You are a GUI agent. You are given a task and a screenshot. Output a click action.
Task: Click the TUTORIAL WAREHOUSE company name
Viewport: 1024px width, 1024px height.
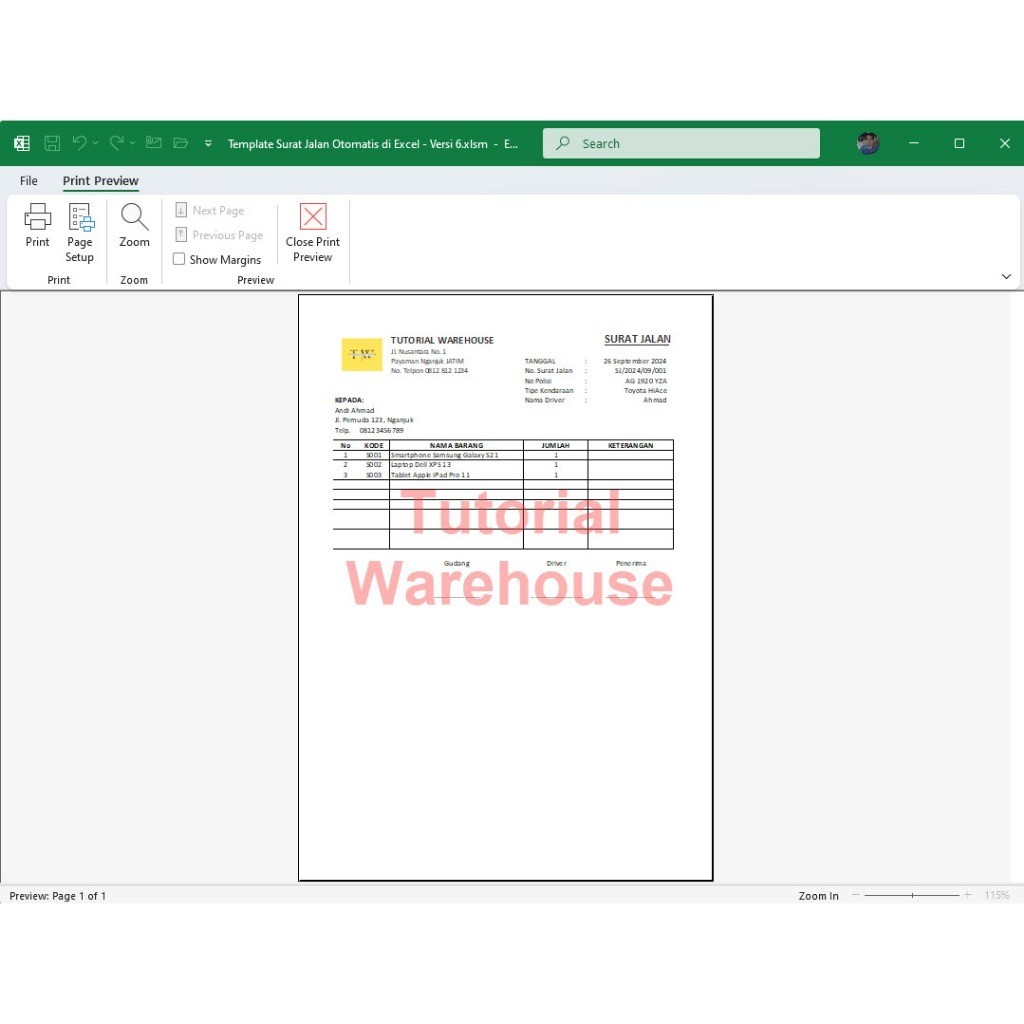pos(442,340)
